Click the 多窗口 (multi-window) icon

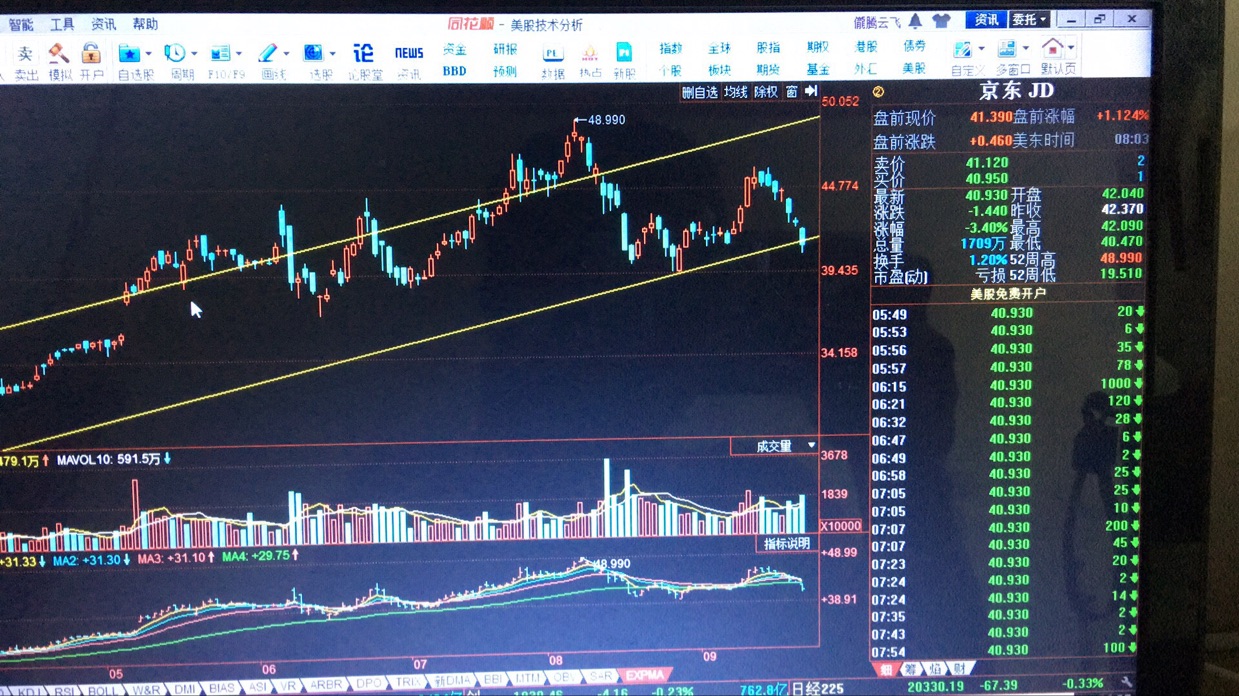[x=1007, y=48]
